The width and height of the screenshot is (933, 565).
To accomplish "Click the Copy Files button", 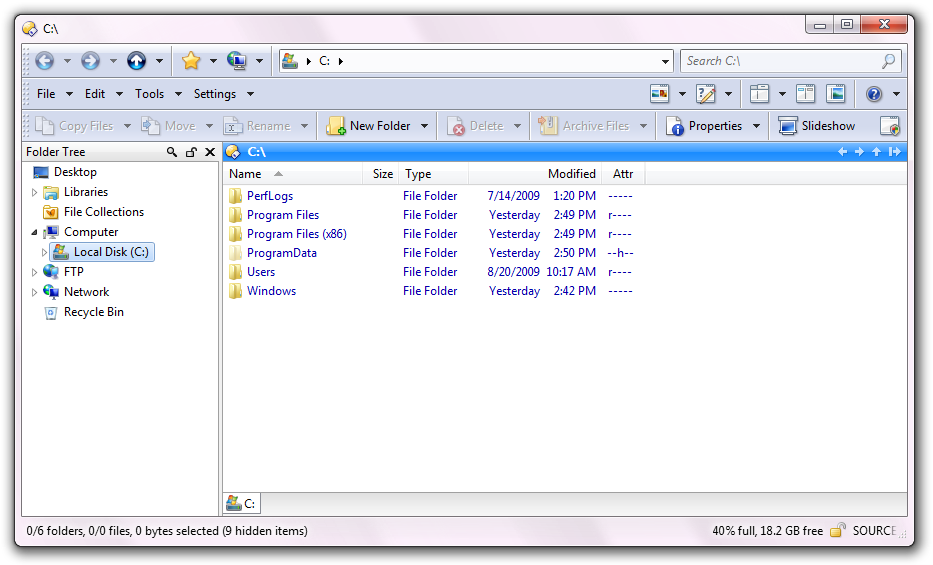I will pyautogui.click(x=75, y=126).
